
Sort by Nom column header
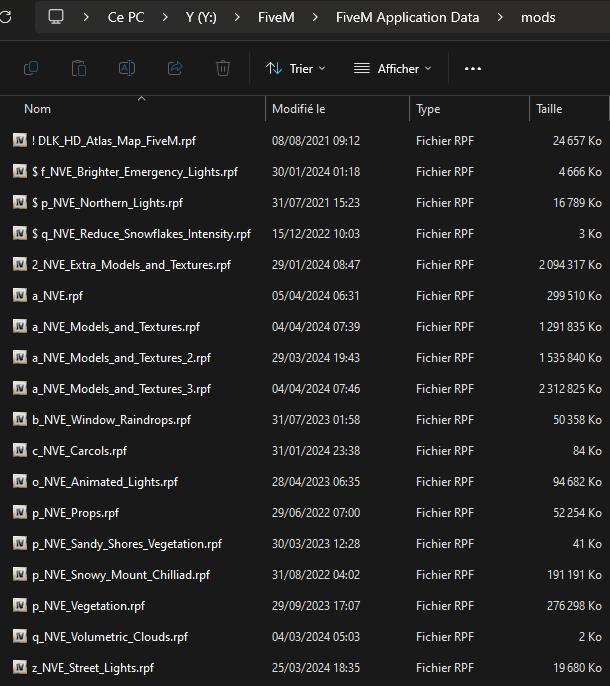click(x=37, y=109)
